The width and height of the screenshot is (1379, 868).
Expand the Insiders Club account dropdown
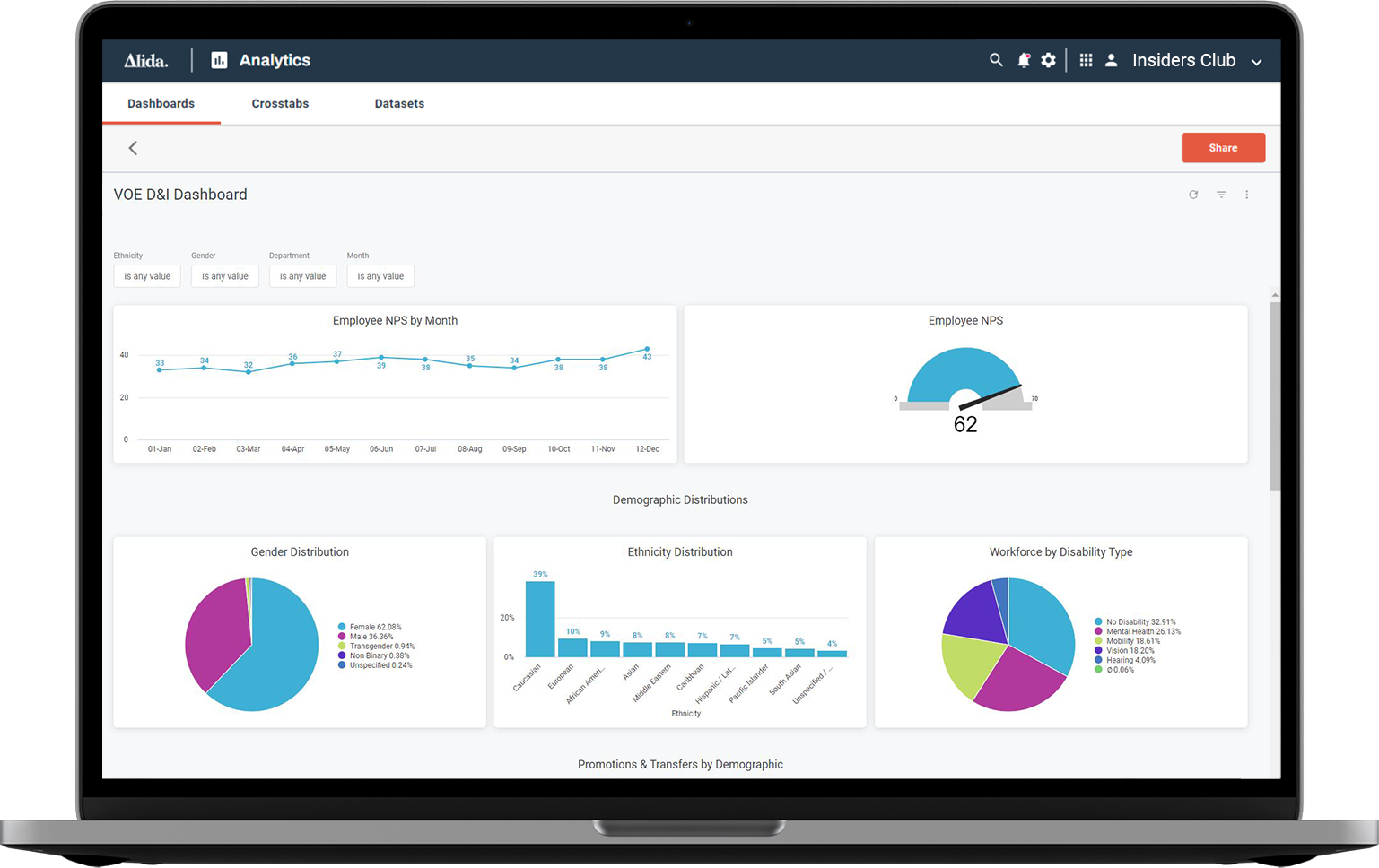(1256, 62)
